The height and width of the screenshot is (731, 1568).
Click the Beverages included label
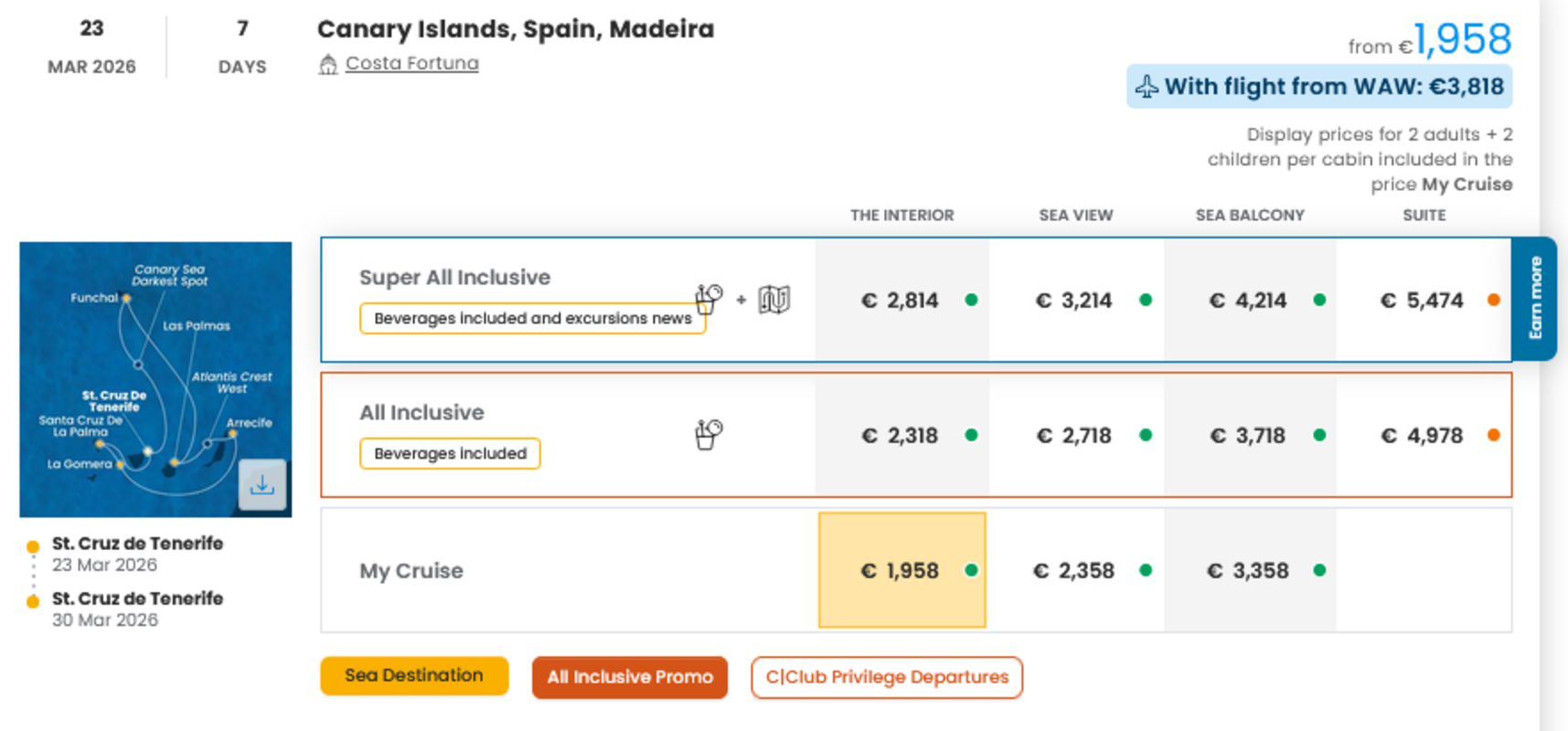450,453
